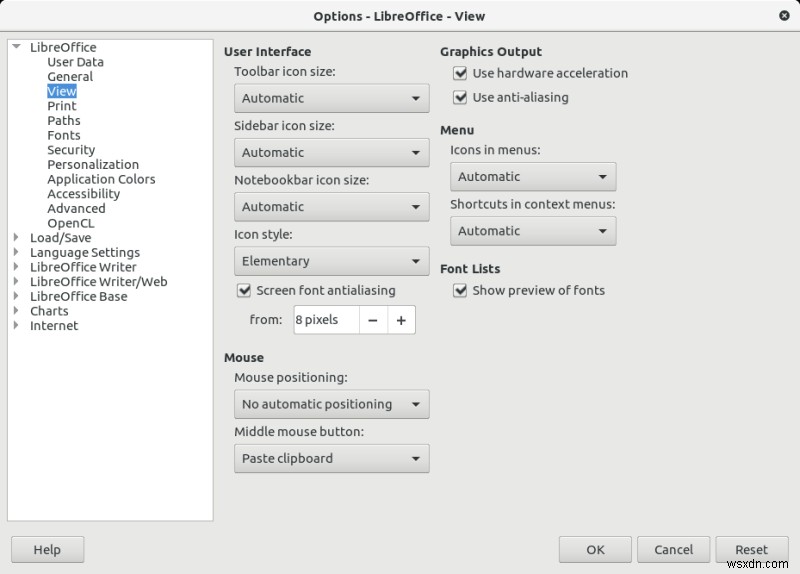The height and width of the screenshot is (574, 800).
Task: Open the Notebookbar icon size dropdown
Action: [332, 207]
